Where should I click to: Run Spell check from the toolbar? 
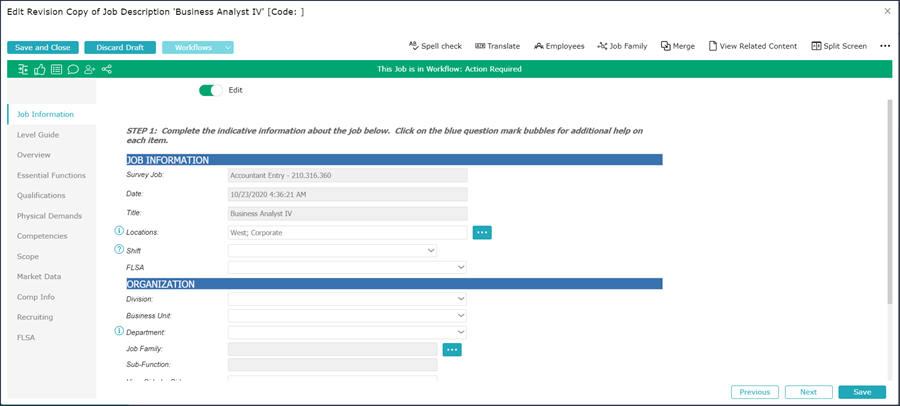coord(435,46)
